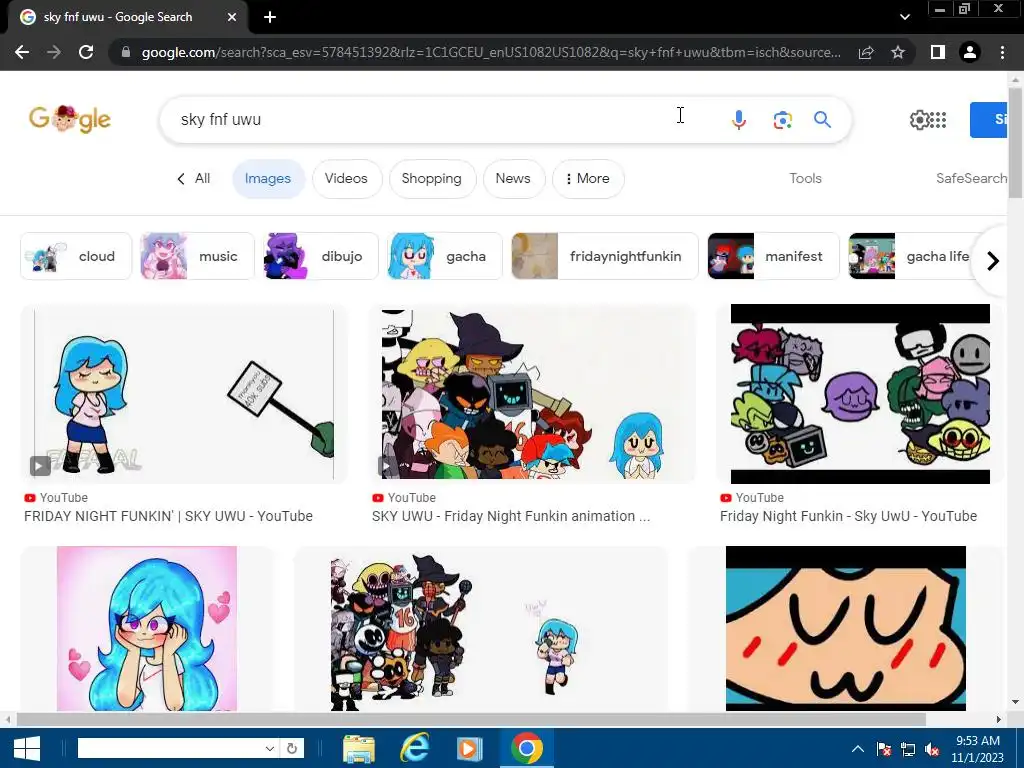This screenshot has width=1024, height=768.
Task: Click the browser back arrow
Action: (x=22, y=52)
